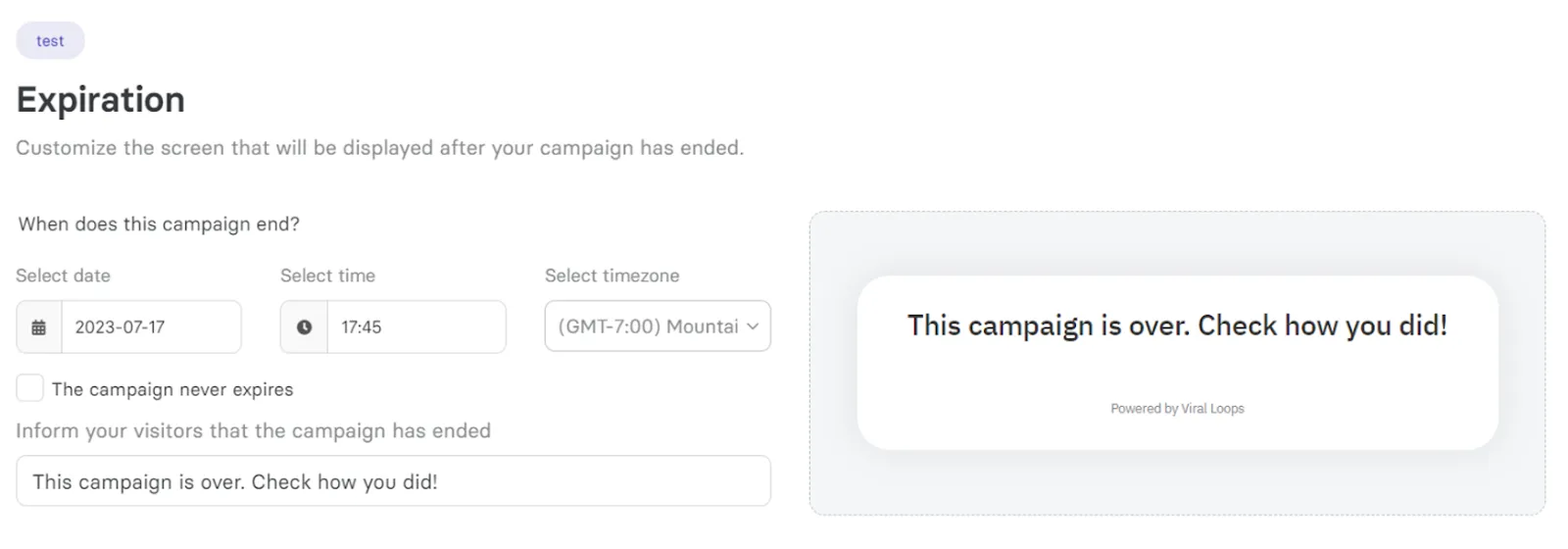Image resolution: width=1568 pixels, height=549 pixels.
Task: Click 'When does this campaign end?' text
Action: 159,225
